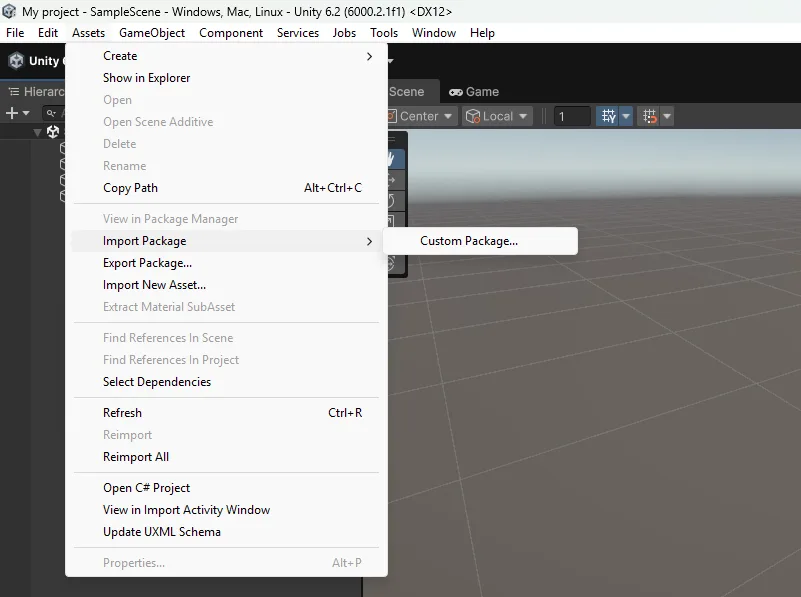Open the GameObject menu in menu bar
This screenshot has height=597, width=801.
tap(152, 33)
